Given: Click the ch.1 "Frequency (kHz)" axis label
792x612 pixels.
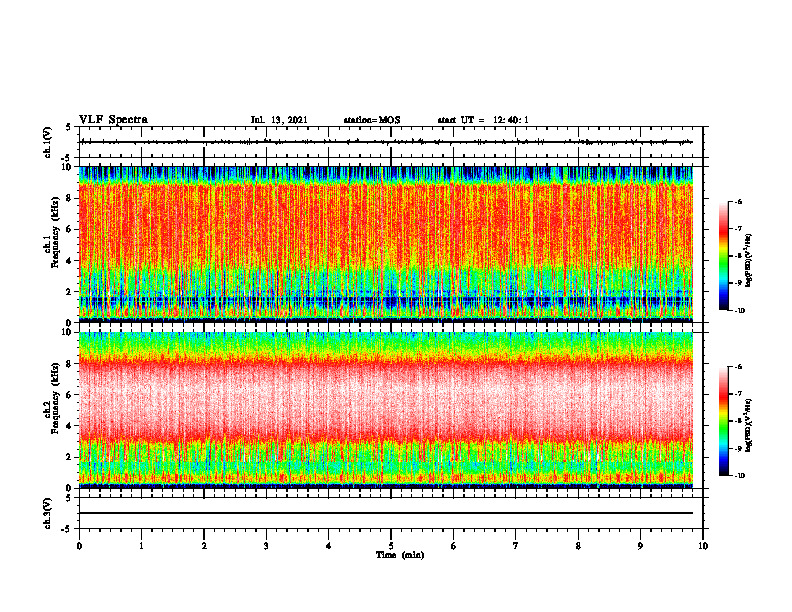Looking at the screenshot, I should coord(55,233).
